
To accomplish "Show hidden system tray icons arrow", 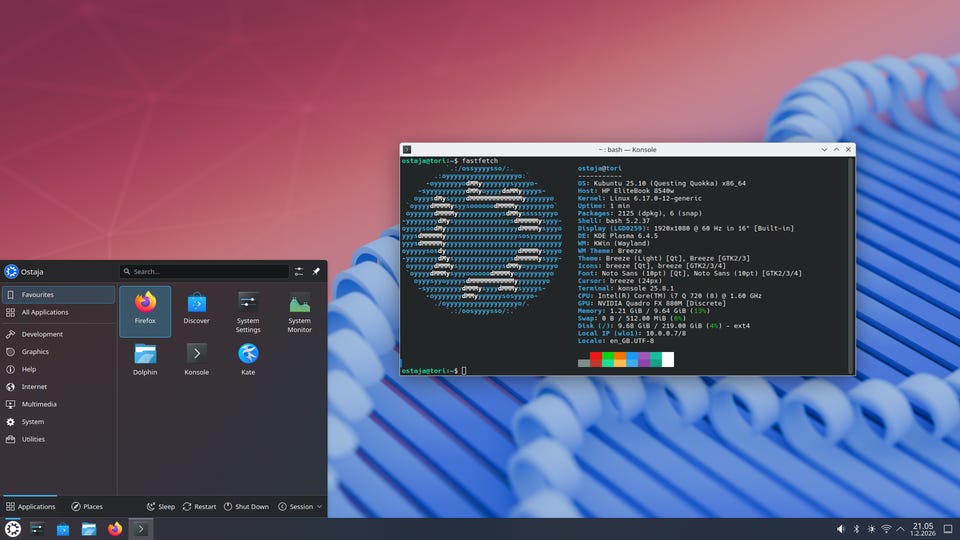I will tap(901, 528).
